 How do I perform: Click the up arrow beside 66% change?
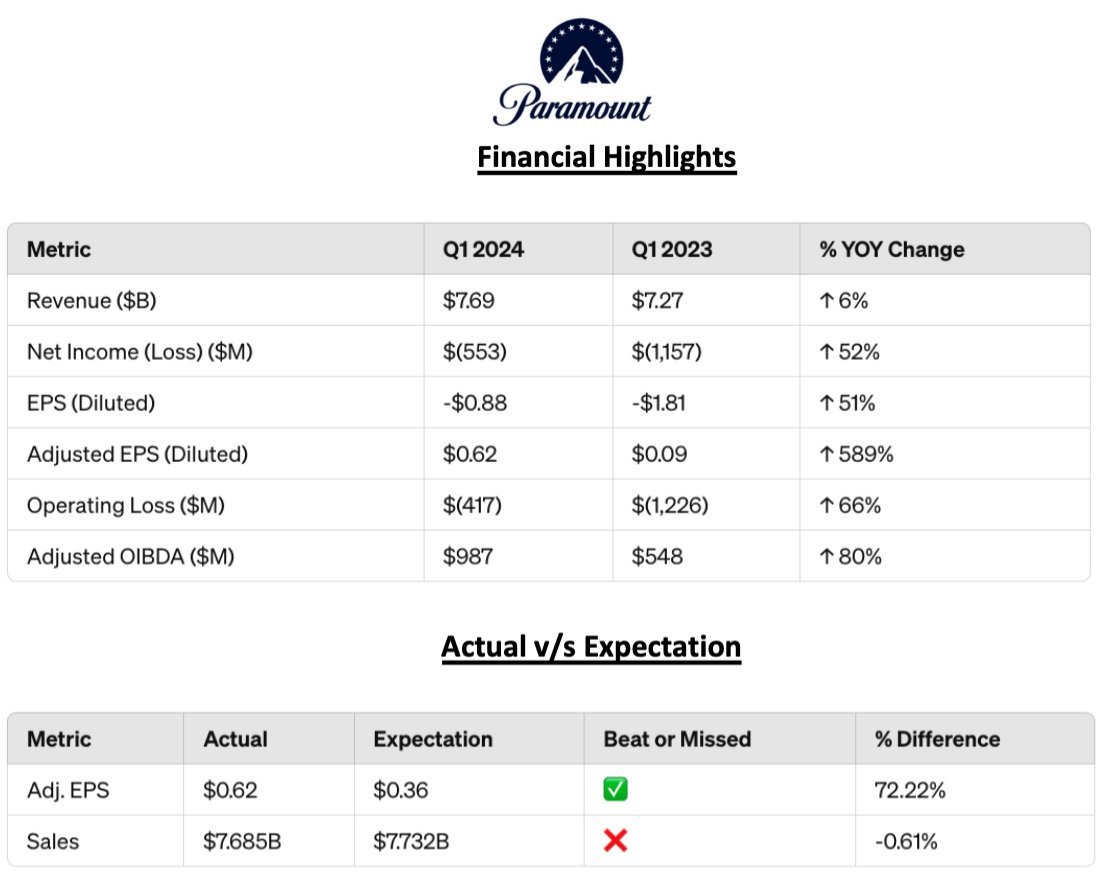click(826, 505)
